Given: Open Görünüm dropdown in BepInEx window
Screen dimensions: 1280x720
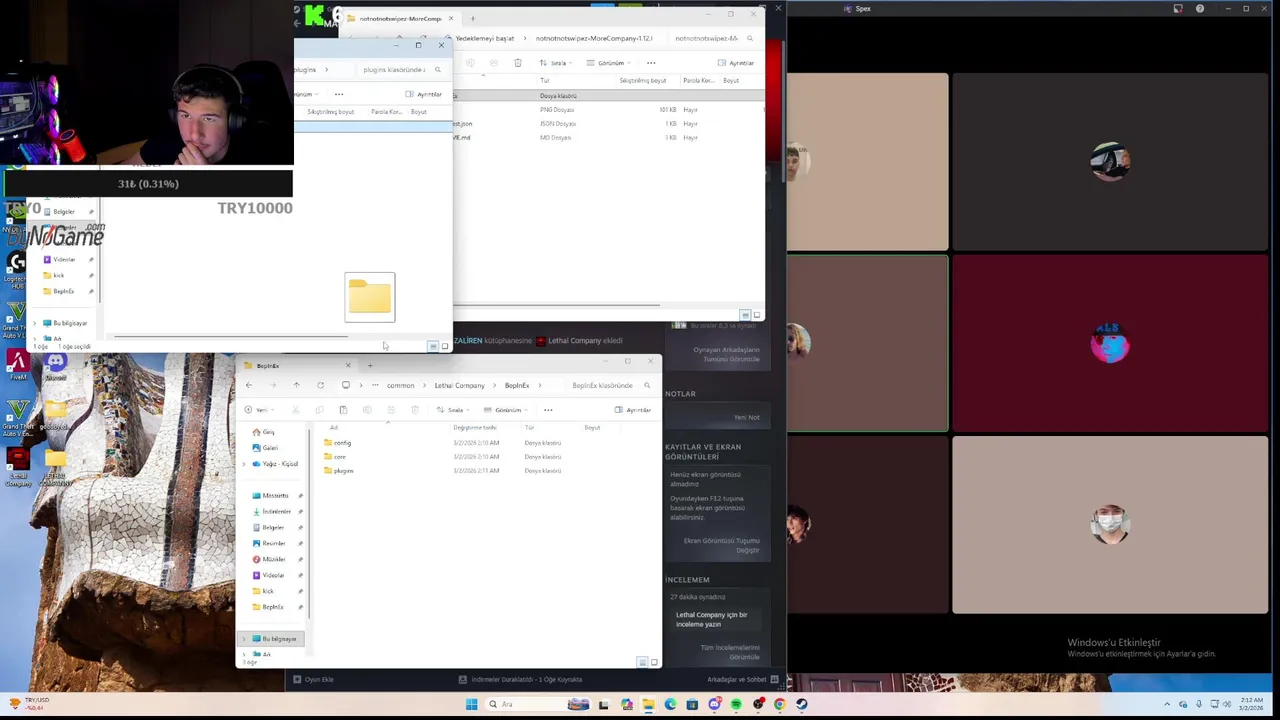Looking at the screenshot, I should click(507, 410).
